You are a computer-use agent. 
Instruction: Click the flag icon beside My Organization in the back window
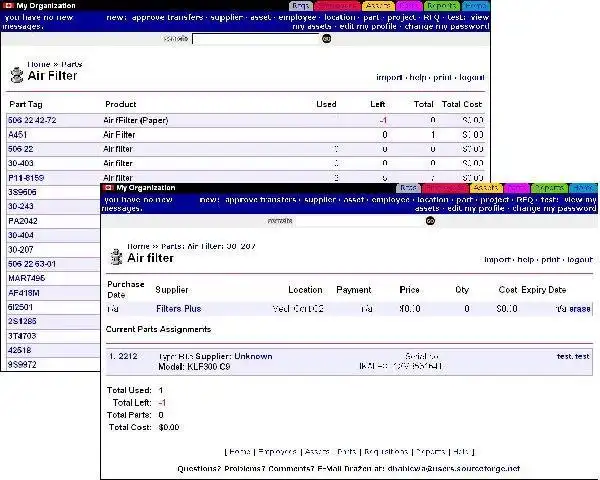click(8, 5)
